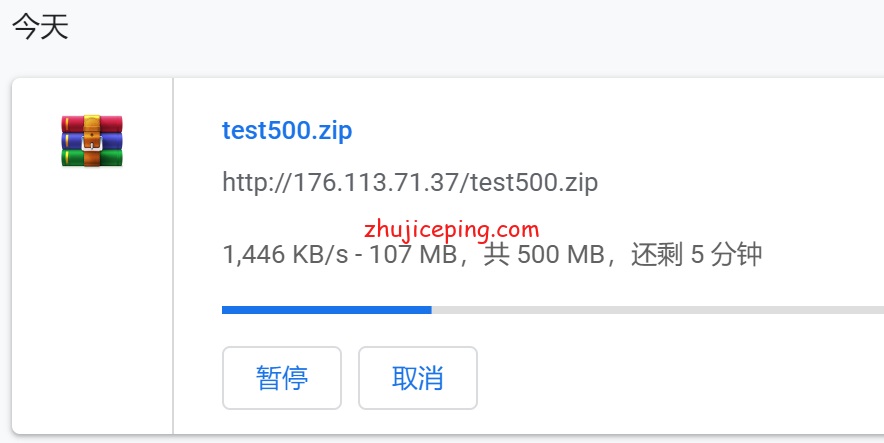This screenshot has width=884, height=443.
Task: Click the gray unfilled progress bar portion
Action: 657,310
